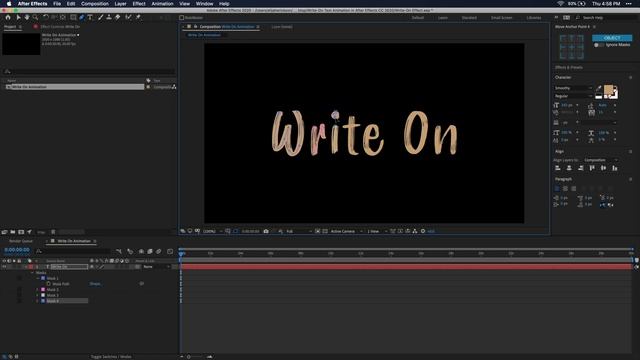
Task: Click the camera snapshot icon in viewer
Action: 266,231
